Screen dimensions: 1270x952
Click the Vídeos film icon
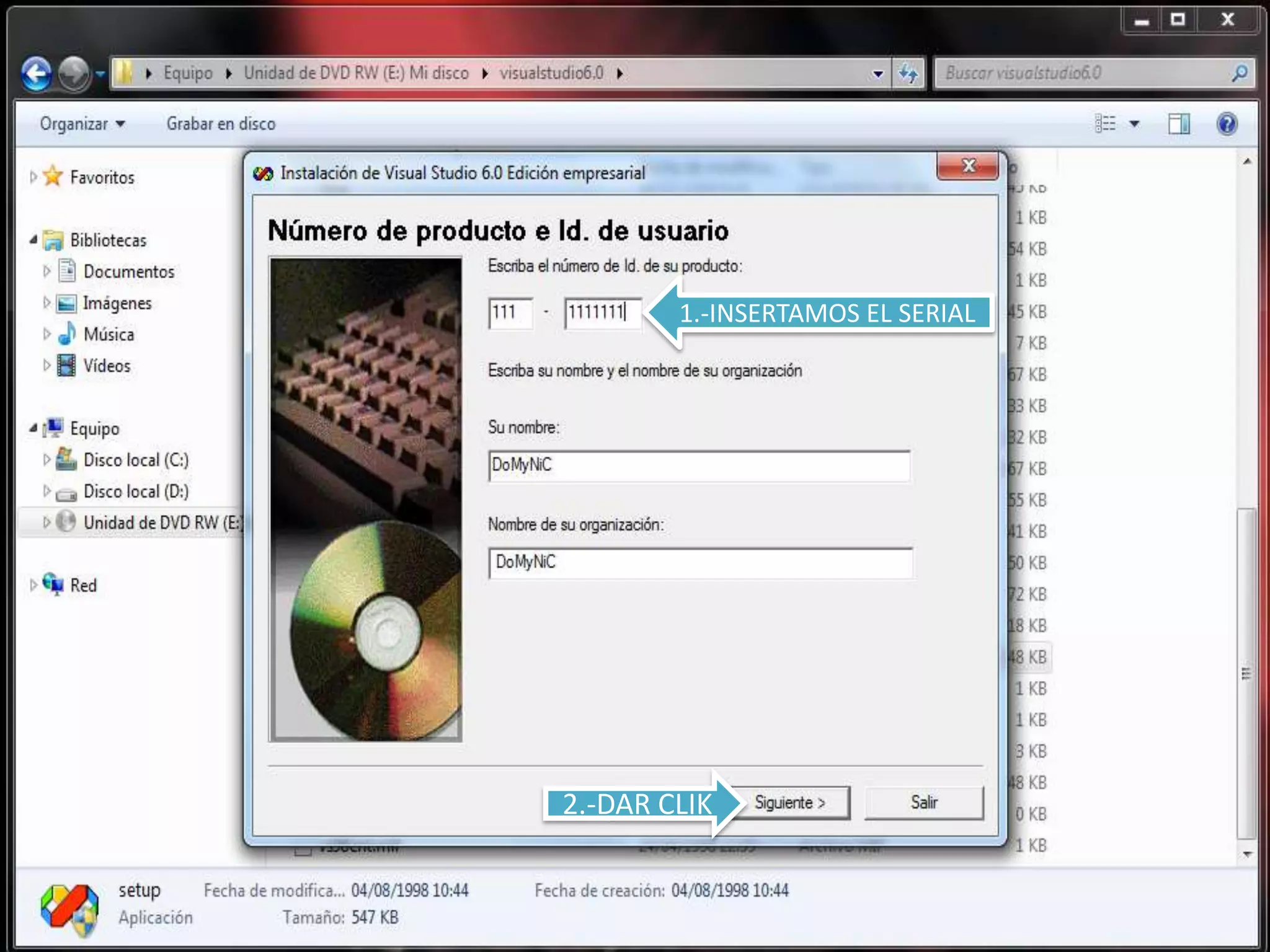66,365
